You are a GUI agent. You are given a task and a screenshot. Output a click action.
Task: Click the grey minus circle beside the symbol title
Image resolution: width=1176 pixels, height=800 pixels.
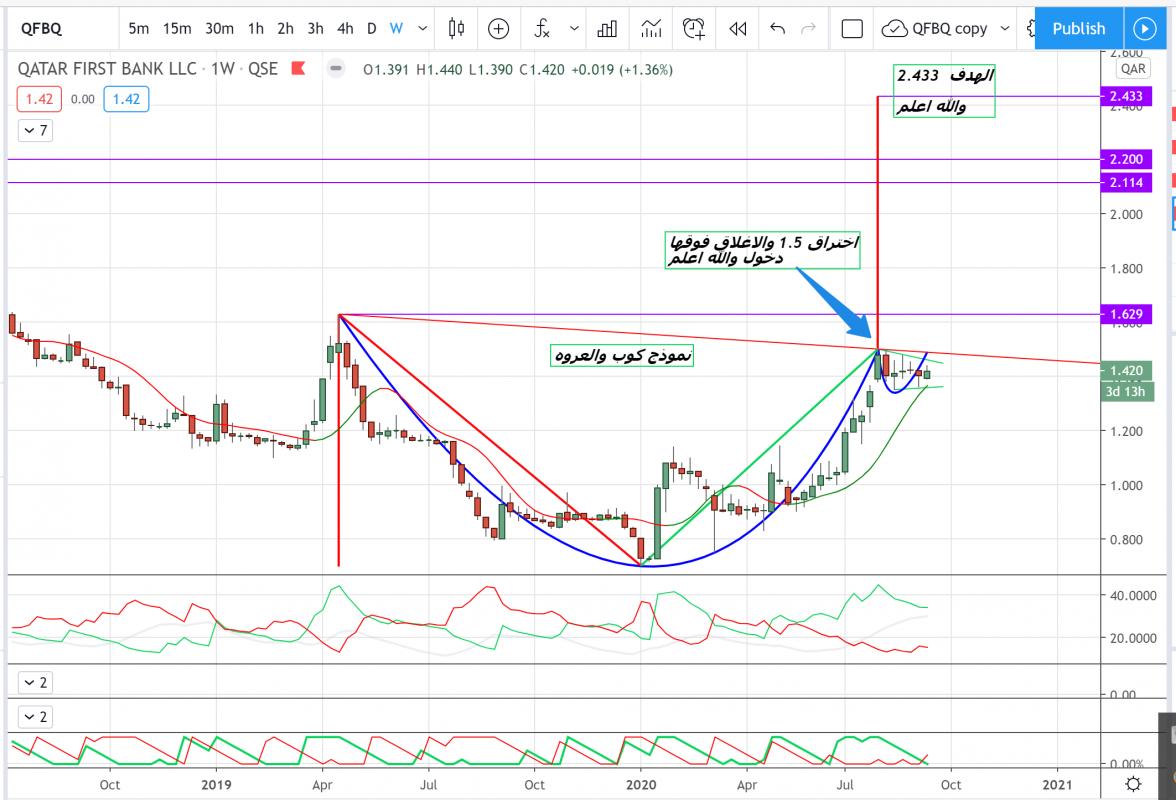(336, 70)
